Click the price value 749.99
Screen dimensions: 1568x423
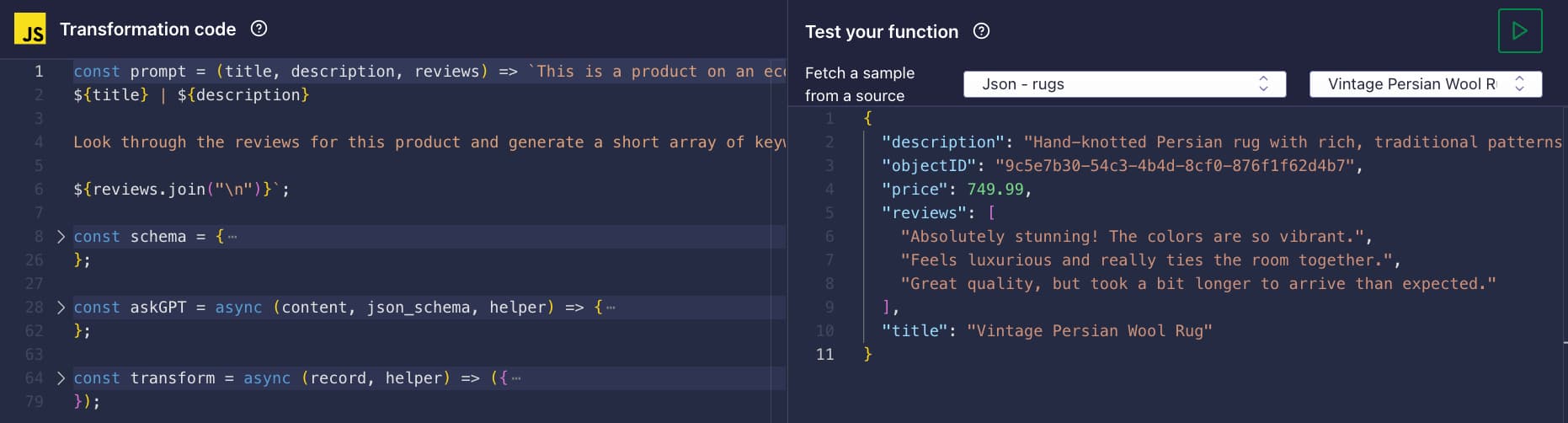pos(995,190)
